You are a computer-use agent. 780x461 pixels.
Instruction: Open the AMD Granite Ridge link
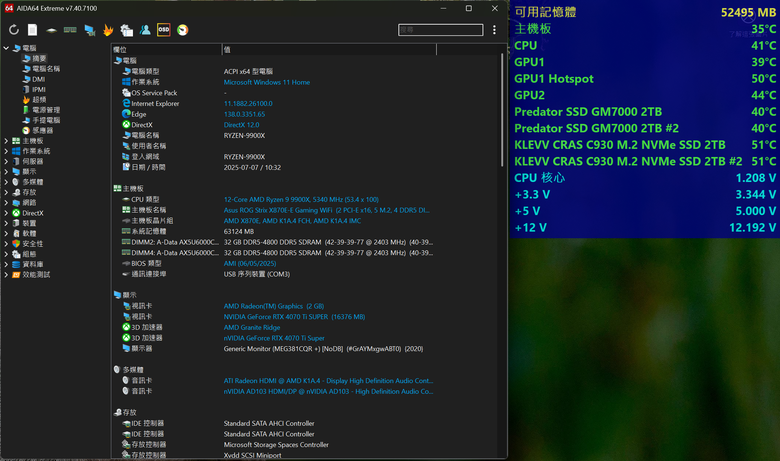(x=252, y=328)
